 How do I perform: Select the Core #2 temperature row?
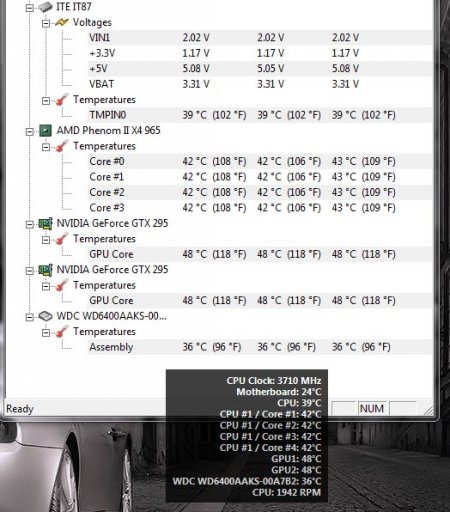pos(260,192)
